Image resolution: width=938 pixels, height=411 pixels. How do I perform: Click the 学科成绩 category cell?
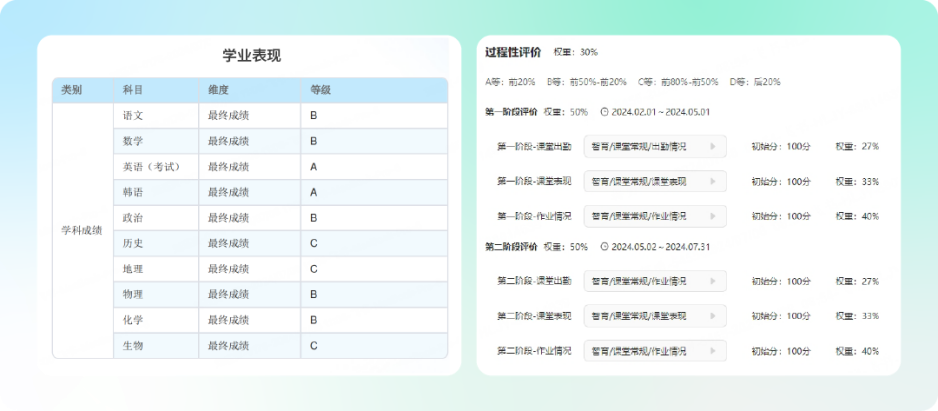[82, 231]
